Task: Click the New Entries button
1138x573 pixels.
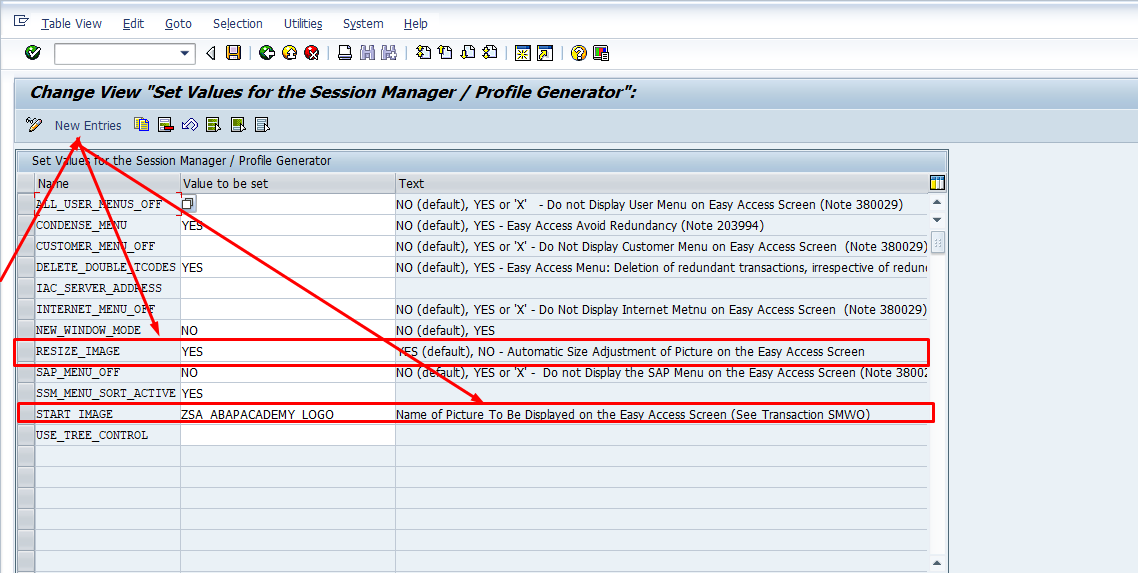Action: 88,125
